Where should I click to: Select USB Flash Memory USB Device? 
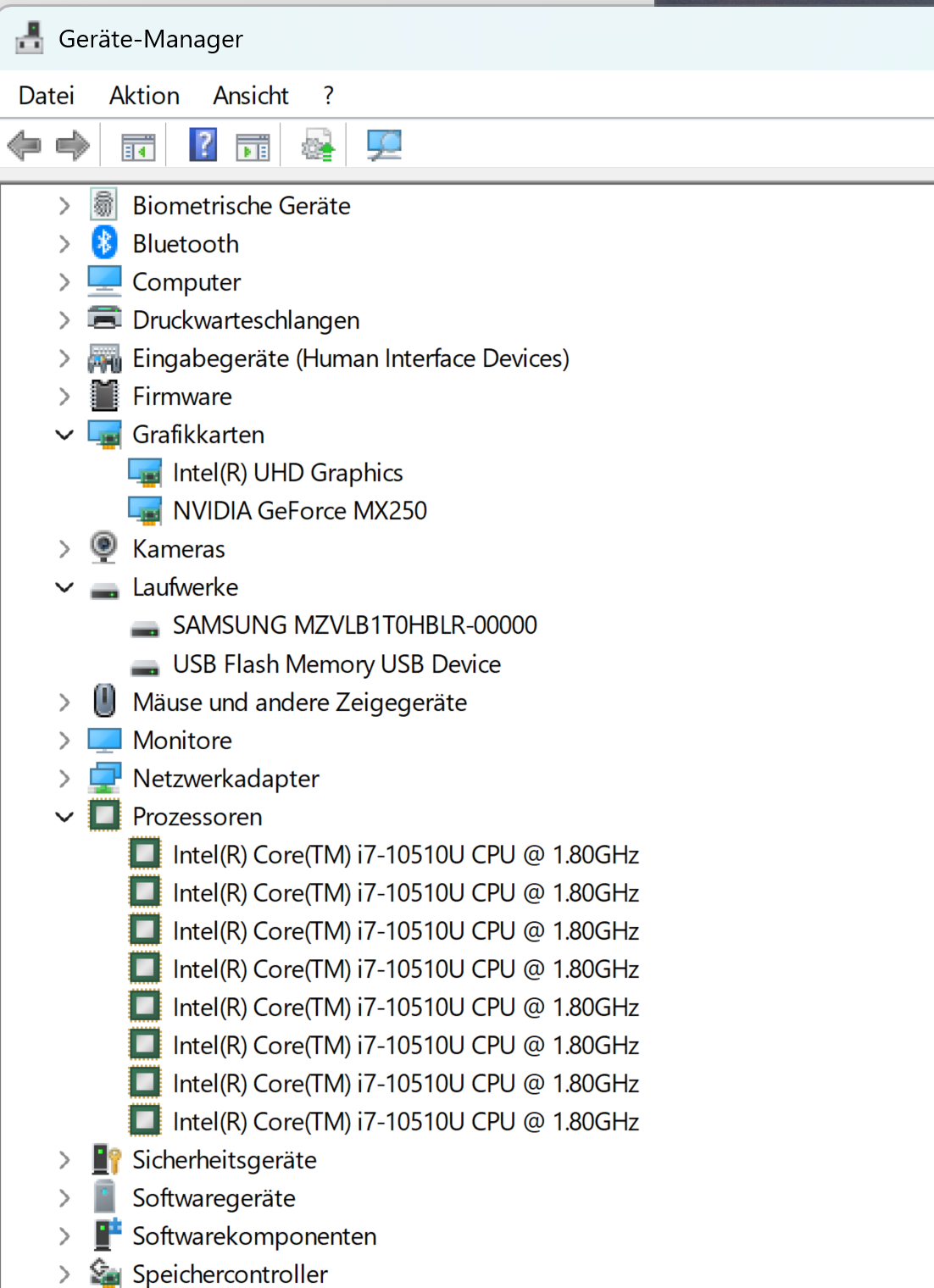(336, 663)
